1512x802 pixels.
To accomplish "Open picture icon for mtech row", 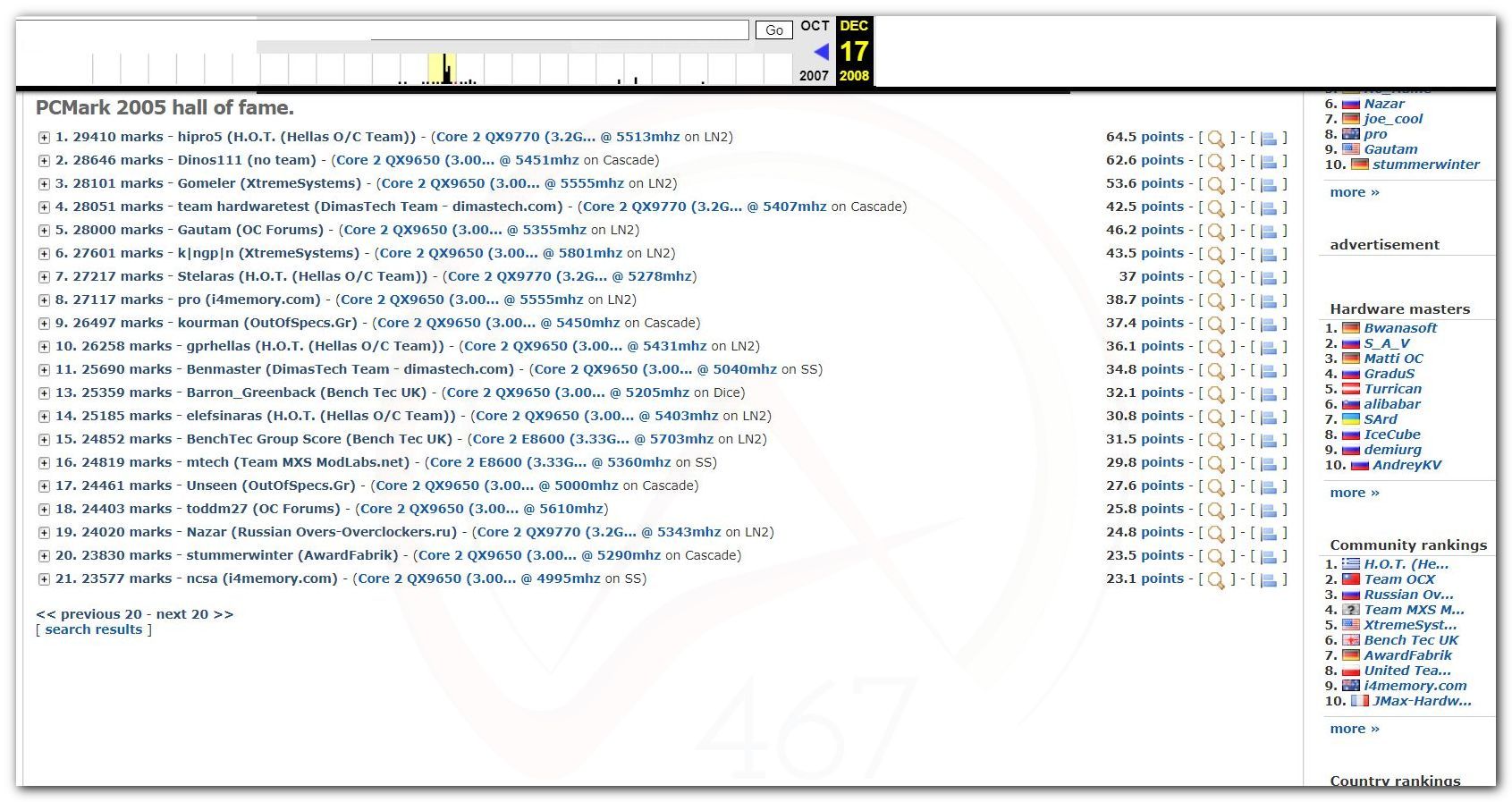I will pyautogui.click(x=1268, y=463).
